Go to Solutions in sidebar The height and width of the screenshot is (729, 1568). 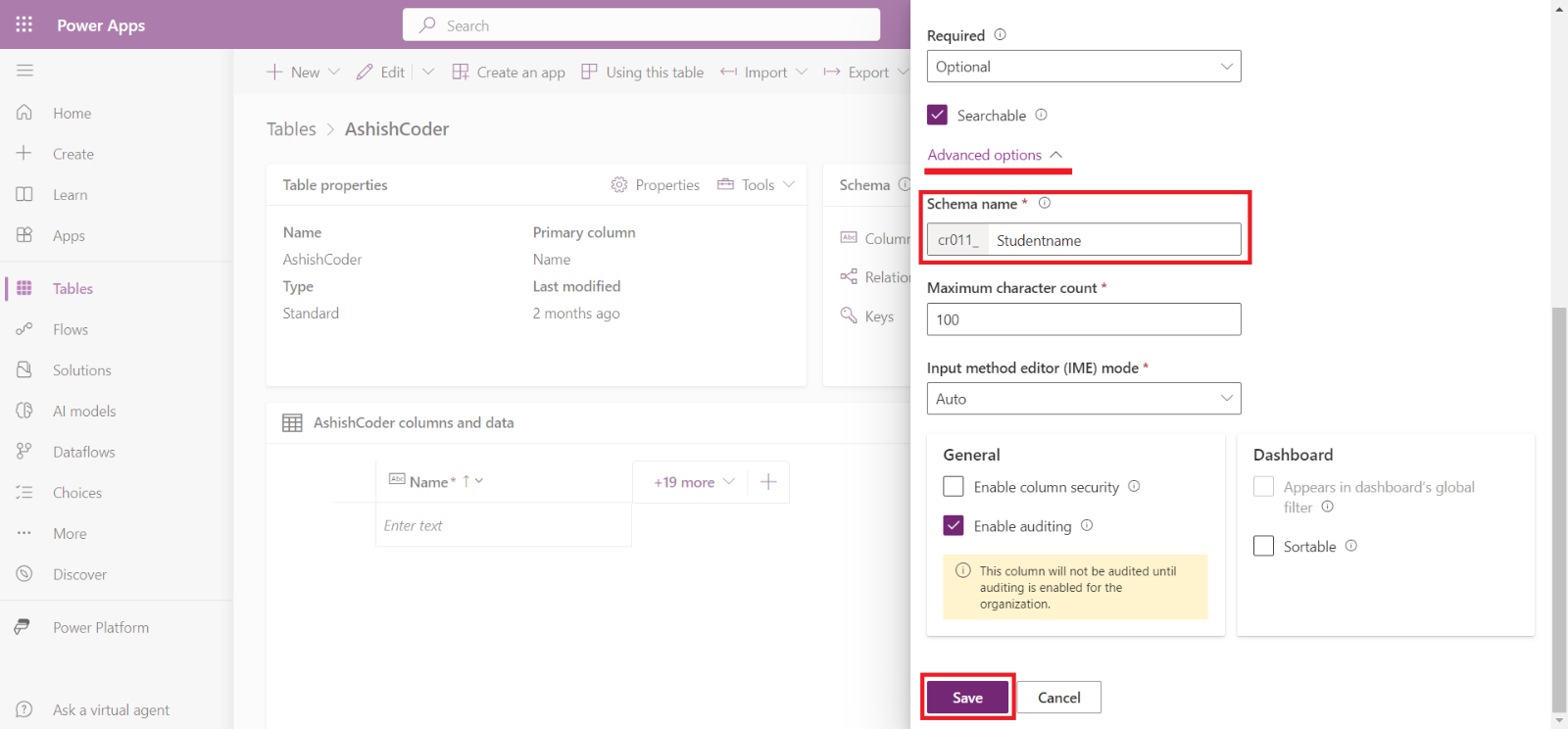(81, 370)
